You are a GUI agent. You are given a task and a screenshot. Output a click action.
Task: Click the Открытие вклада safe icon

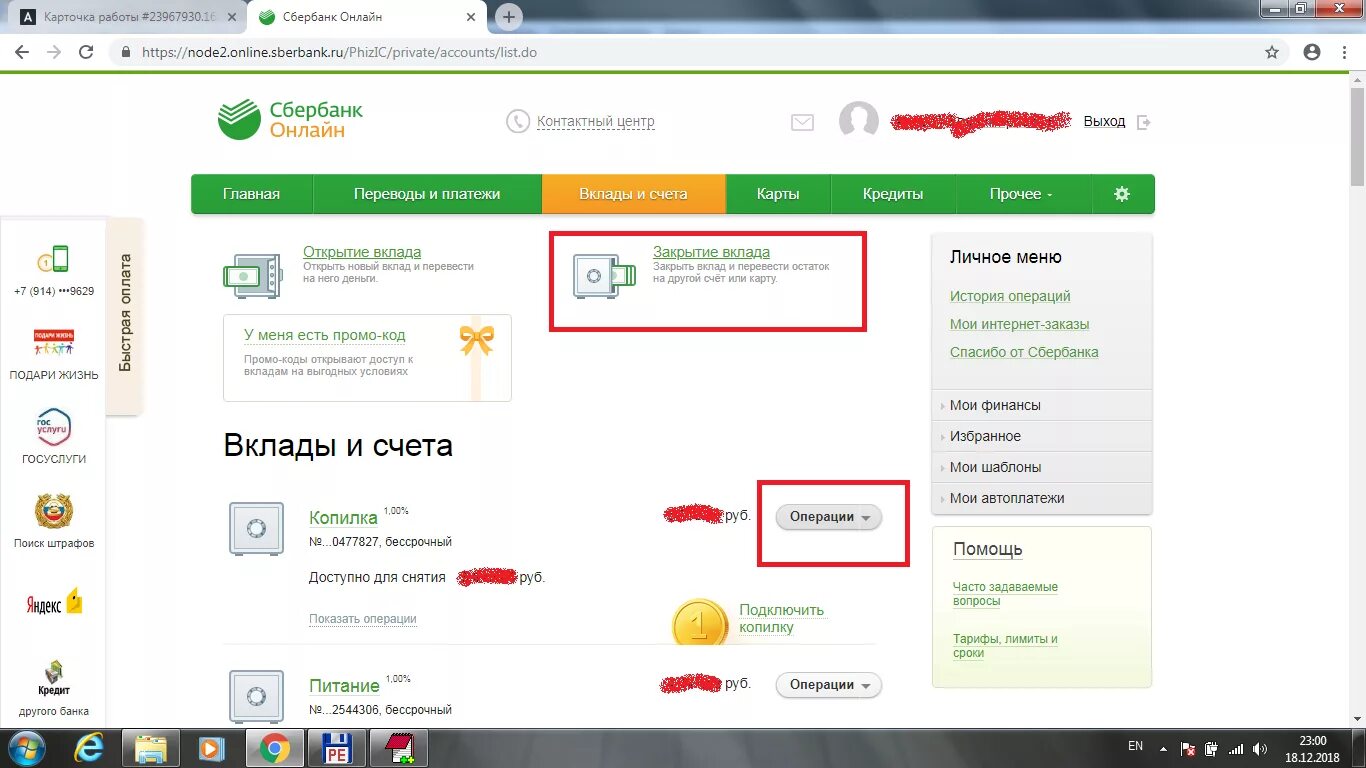tap(253, 274)
